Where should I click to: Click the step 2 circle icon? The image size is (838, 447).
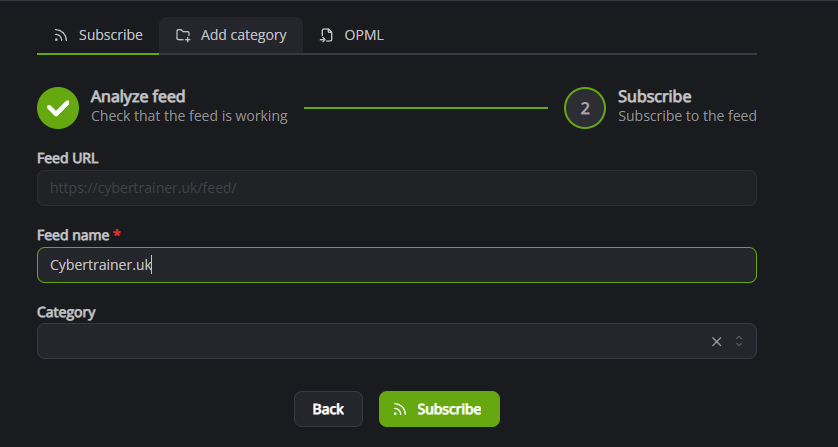pos(585,108)
